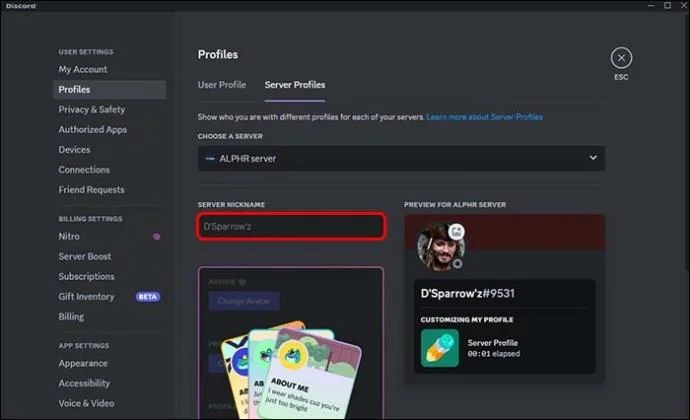Open Friend Requests settings

tap(91, 190)
